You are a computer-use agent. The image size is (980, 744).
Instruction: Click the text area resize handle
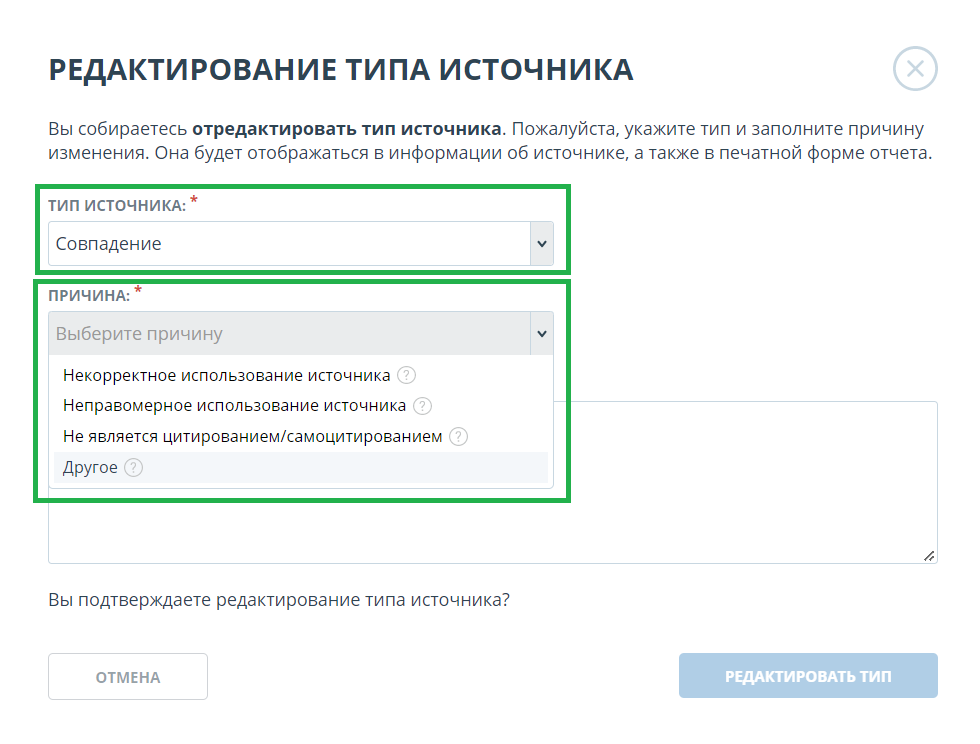click(929, 556)
